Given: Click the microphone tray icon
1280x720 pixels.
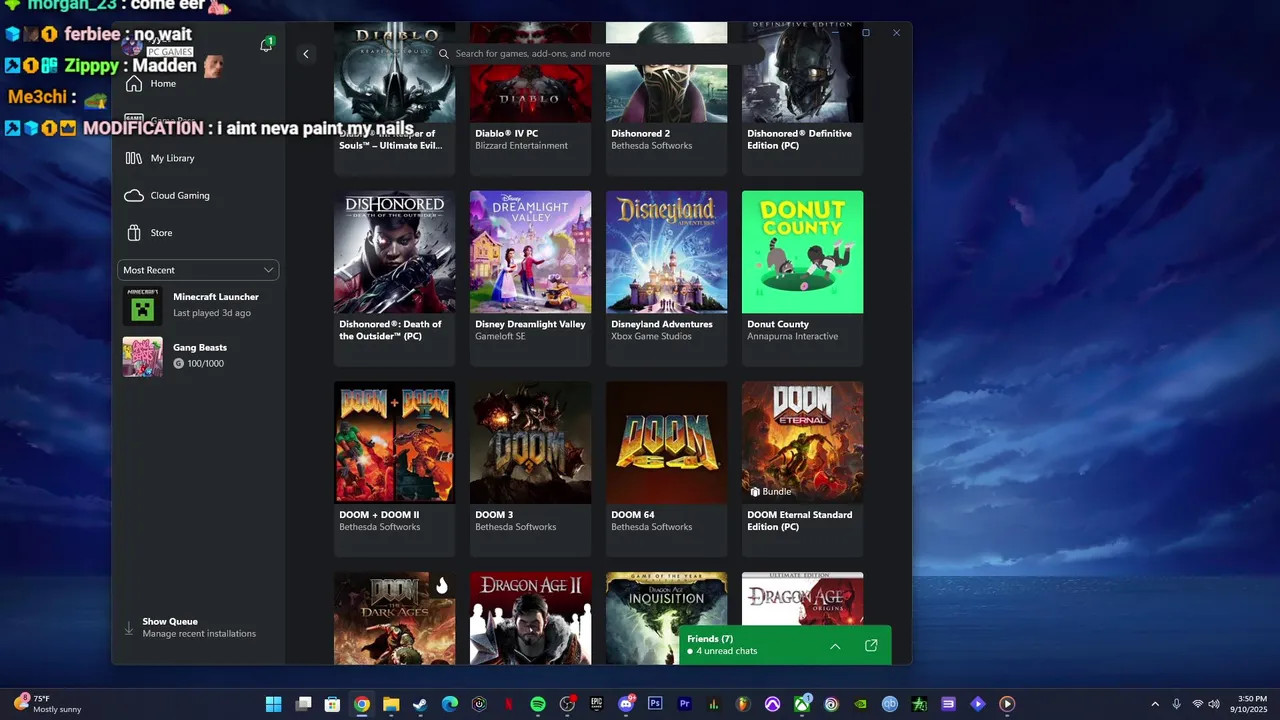Looking at the screenshot, I should [1177, 704].
